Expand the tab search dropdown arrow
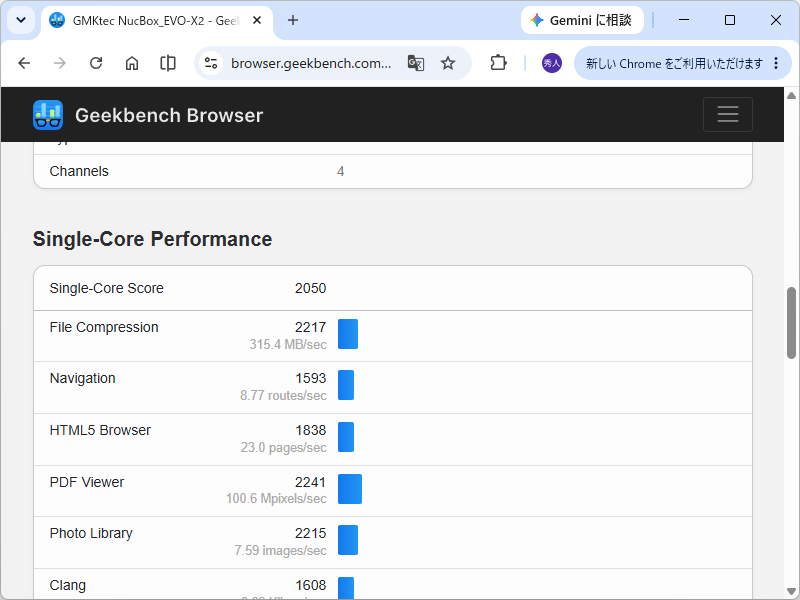Screen dimensions: 800x600 [x=21, y=20]
